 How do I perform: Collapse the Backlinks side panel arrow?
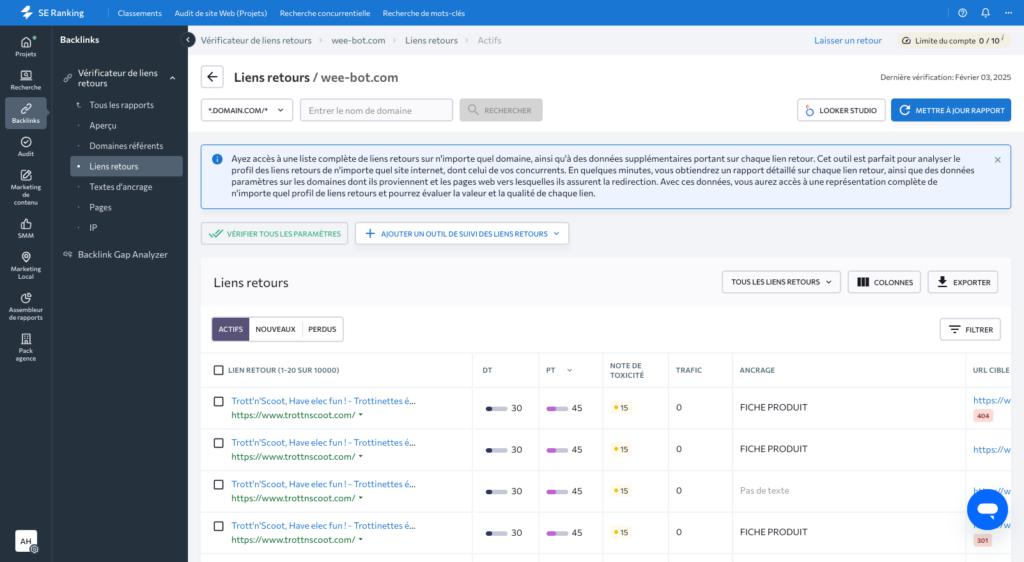pyautogui.click(x=187, y=40)
